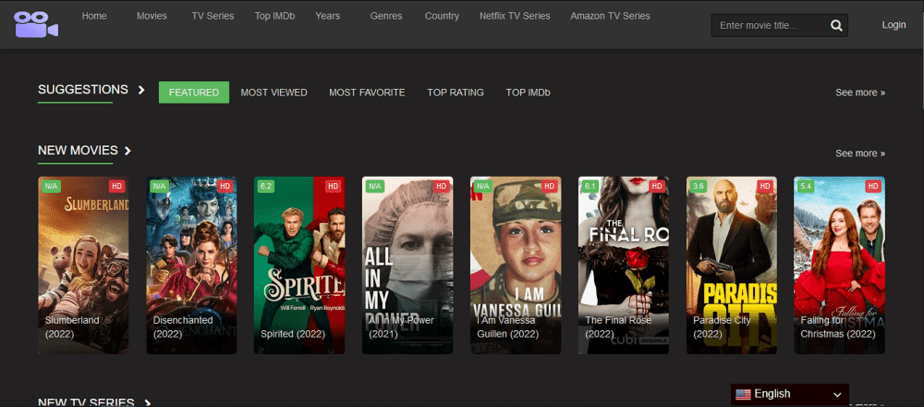Click See more for New Movies
The image size is (924, 407).
tap(860, 153)
